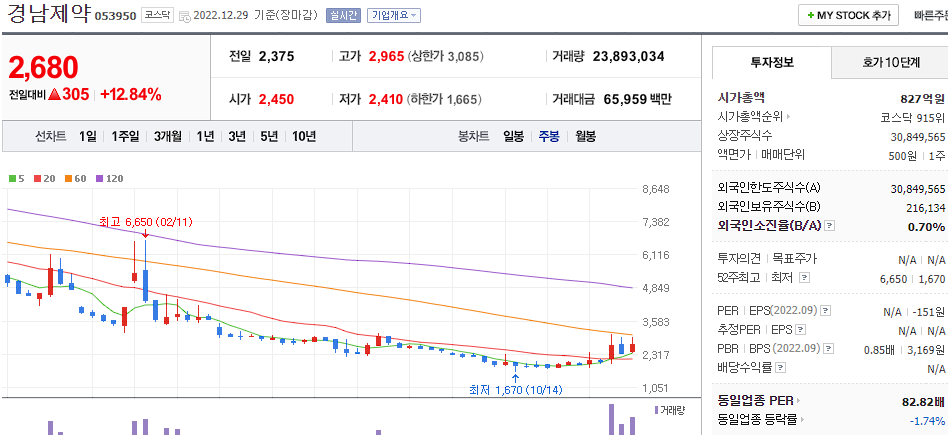Screen dimensions: 948x435
Task: Switch to the 호가10단계 tab
Action: (x=890, y=62)
